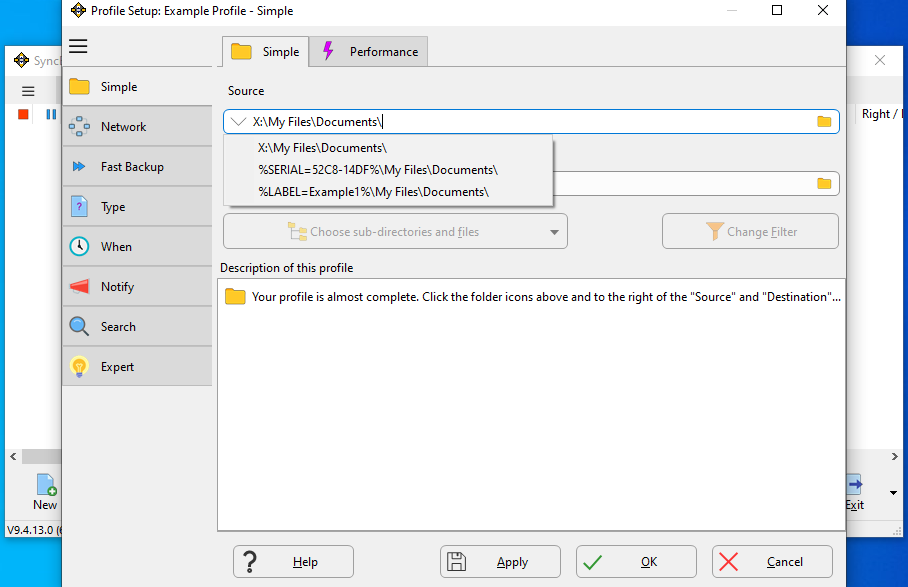Switch to the Performance tab
Screen dimensions: 908x587
pyautogui.click(x=369, y=52)
